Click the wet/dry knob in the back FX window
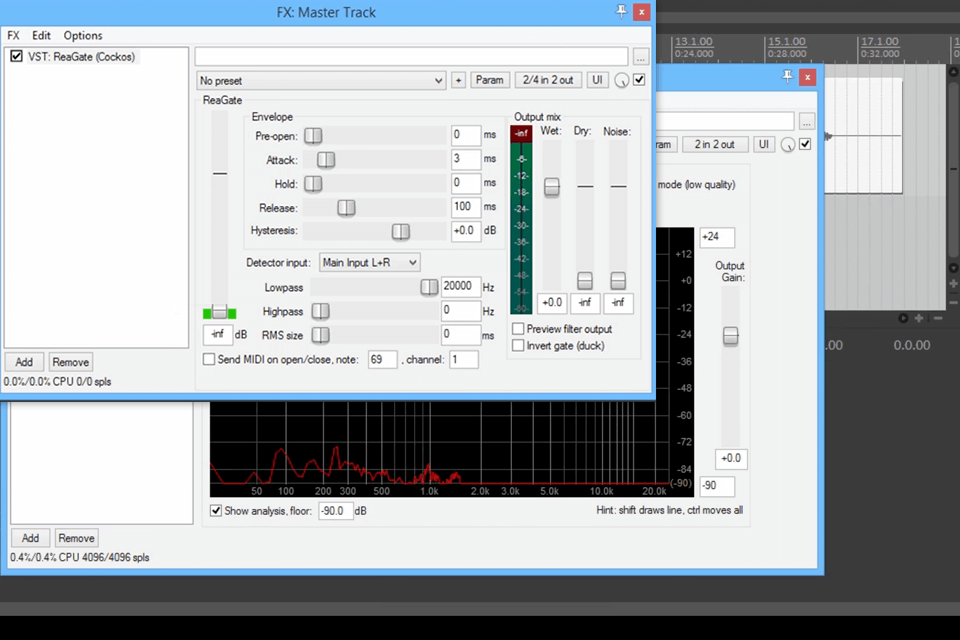The image size is (960, 640). tap(788, 145)
